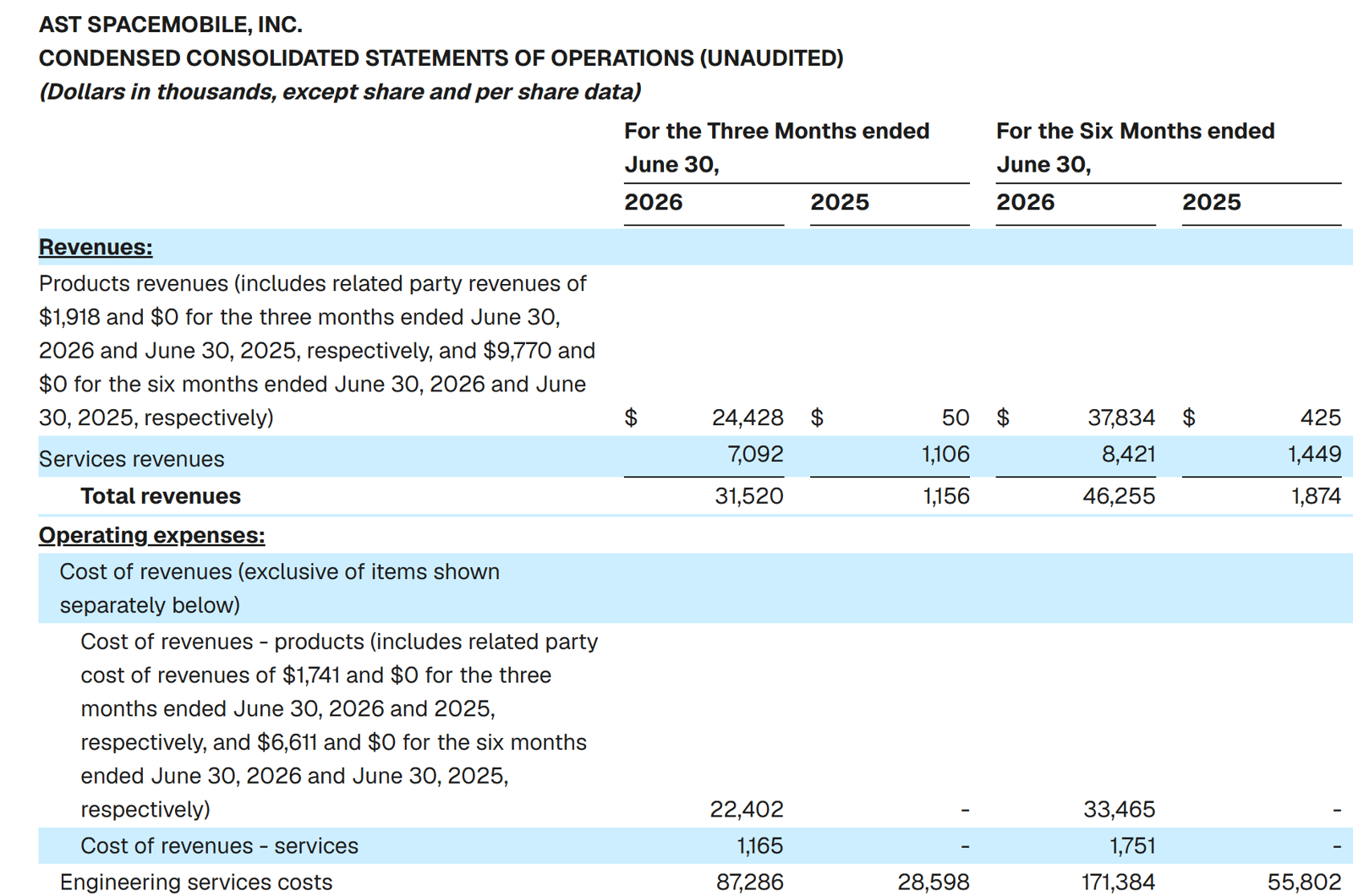Click the bold 'Total revenues' label
Screen dimensions: 1353x896
point(161,496)
